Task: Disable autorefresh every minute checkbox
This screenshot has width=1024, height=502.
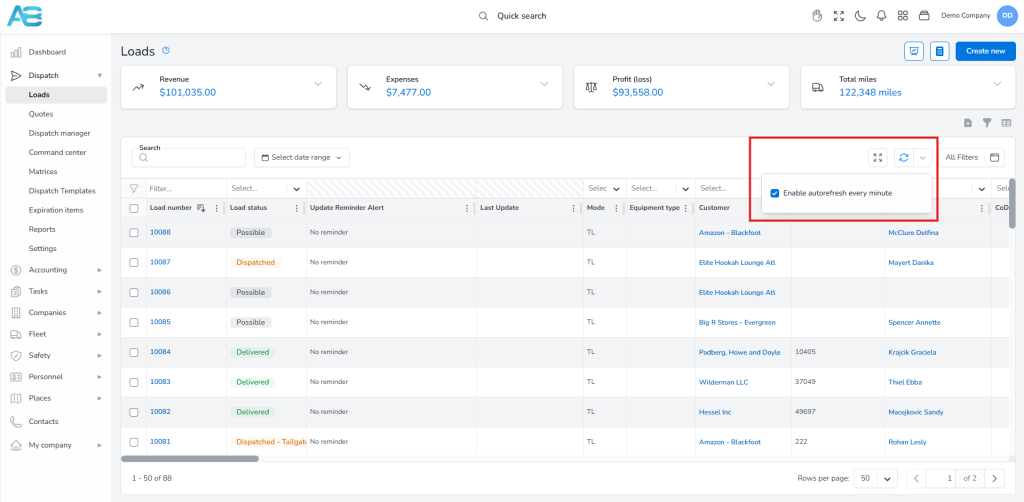Action: click(x=775, y=193)
